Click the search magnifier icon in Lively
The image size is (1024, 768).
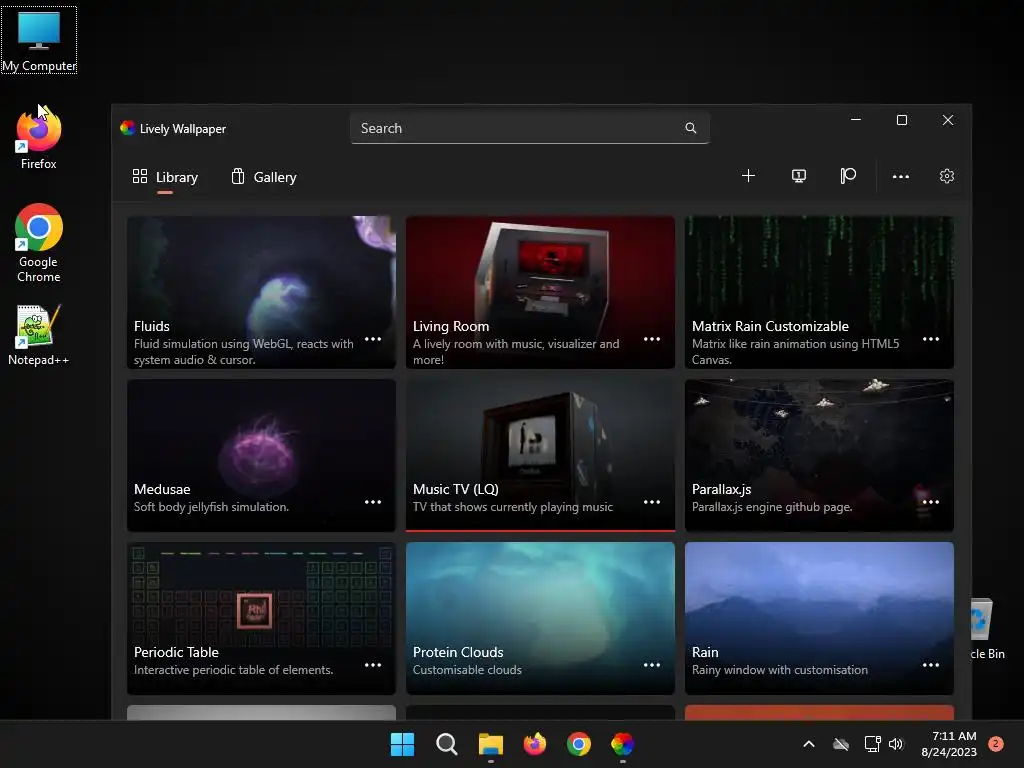tap(690, 128)
